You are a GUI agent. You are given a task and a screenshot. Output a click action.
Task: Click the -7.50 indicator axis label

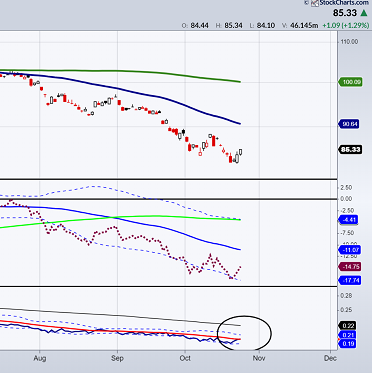(x=347, y=233)
